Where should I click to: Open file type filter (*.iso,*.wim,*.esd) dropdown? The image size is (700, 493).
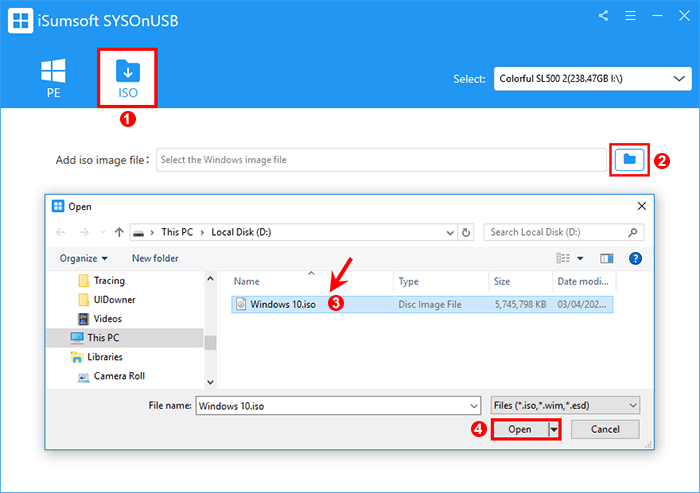point(565,405)
